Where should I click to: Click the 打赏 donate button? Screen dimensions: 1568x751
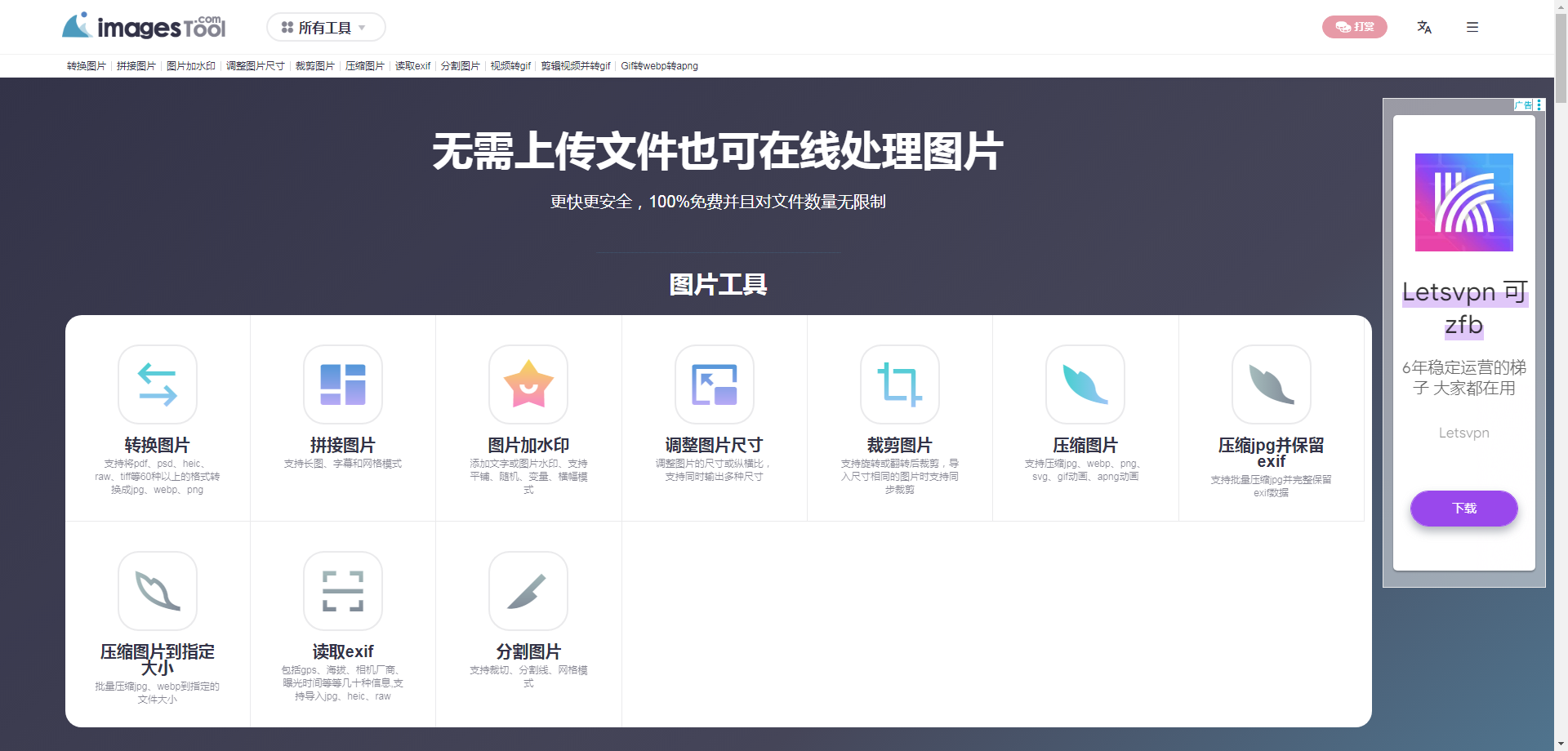click(1355, 27)
